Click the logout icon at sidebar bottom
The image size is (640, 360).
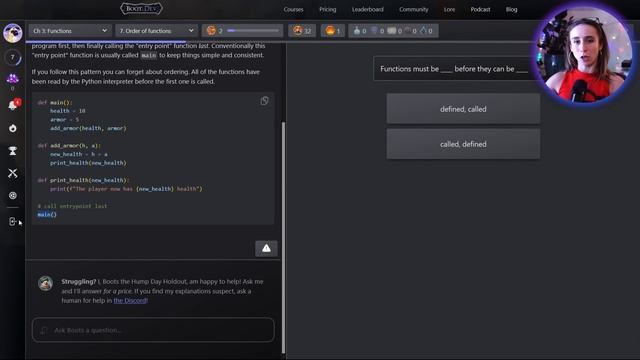point(13,221)
